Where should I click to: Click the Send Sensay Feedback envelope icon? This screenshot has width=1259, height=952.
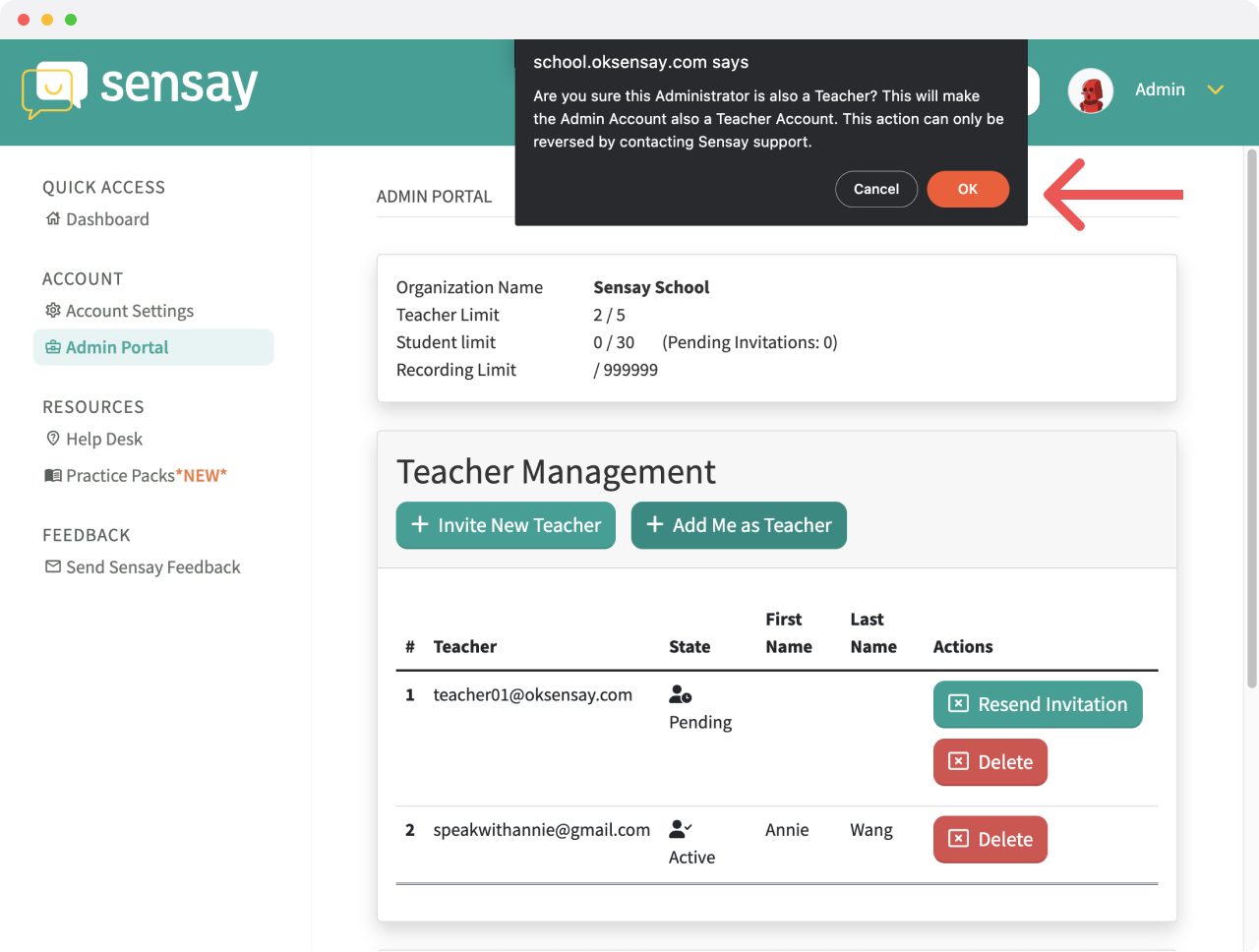(x=53, y=566)
